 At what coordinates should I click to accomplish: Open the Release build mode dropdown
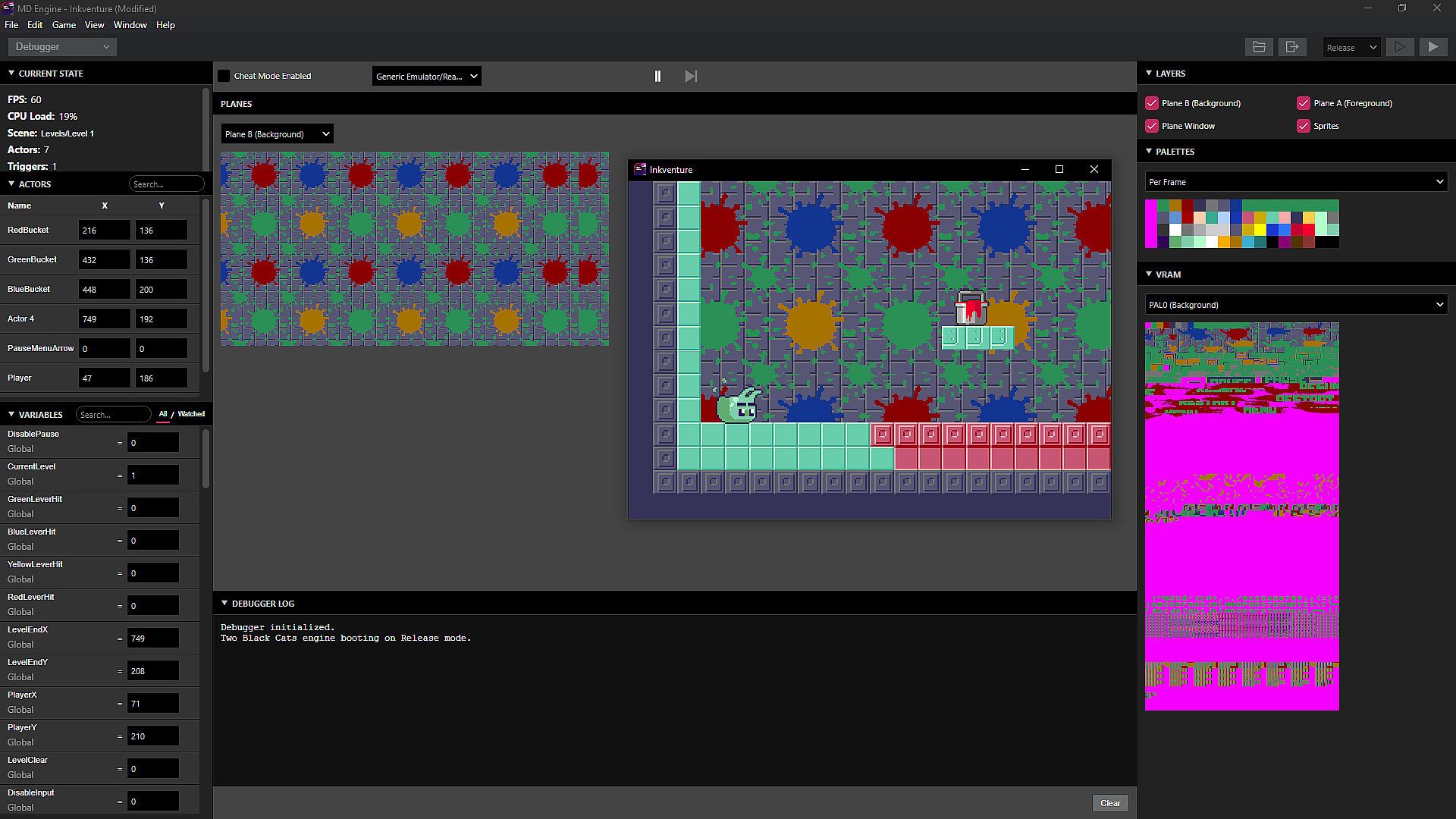[x=1351, y=47]
